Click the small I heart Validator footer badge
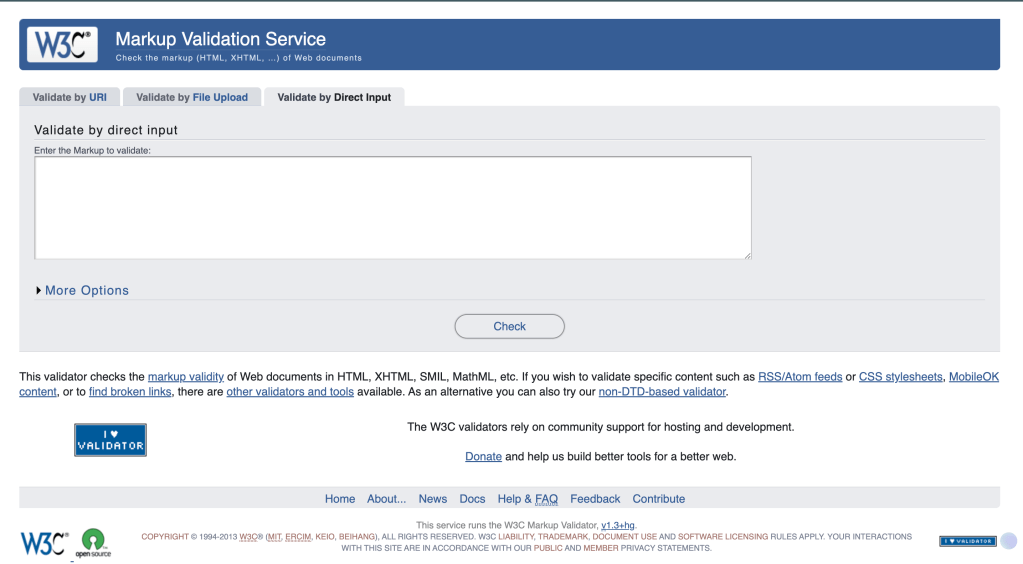1023x564 pixels. [968, 541]
